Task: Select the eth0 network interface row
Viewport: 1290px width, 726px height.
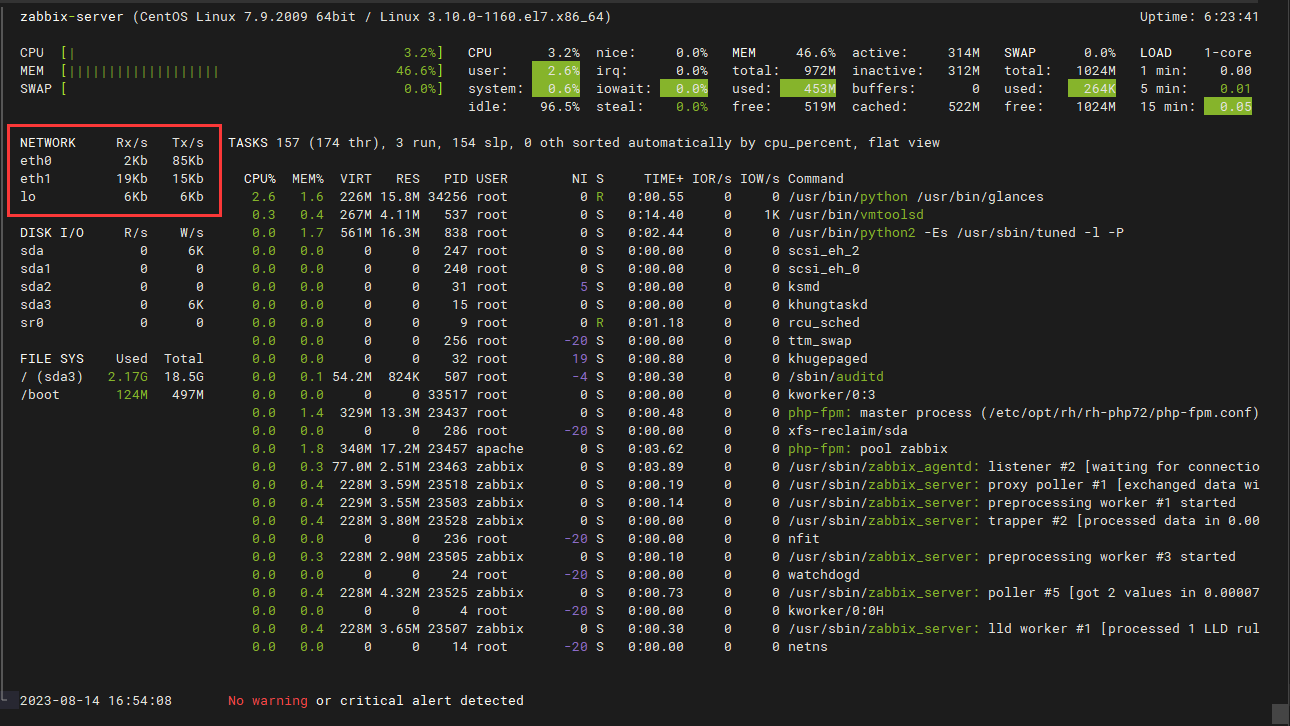Action: [x=112, y=161]
